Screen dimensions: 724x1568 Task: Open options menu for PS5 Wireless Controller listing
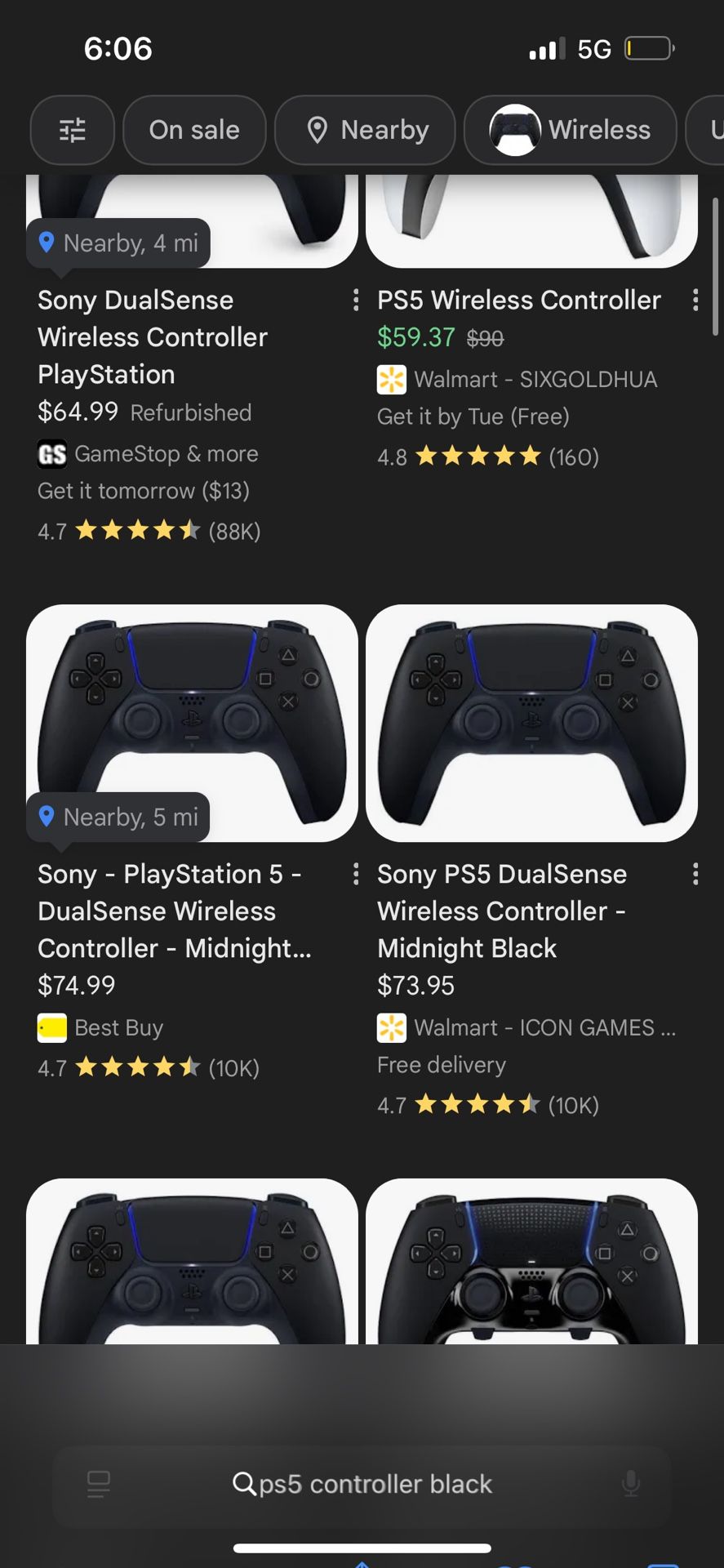pyautogui.click(x=695, y=301)
